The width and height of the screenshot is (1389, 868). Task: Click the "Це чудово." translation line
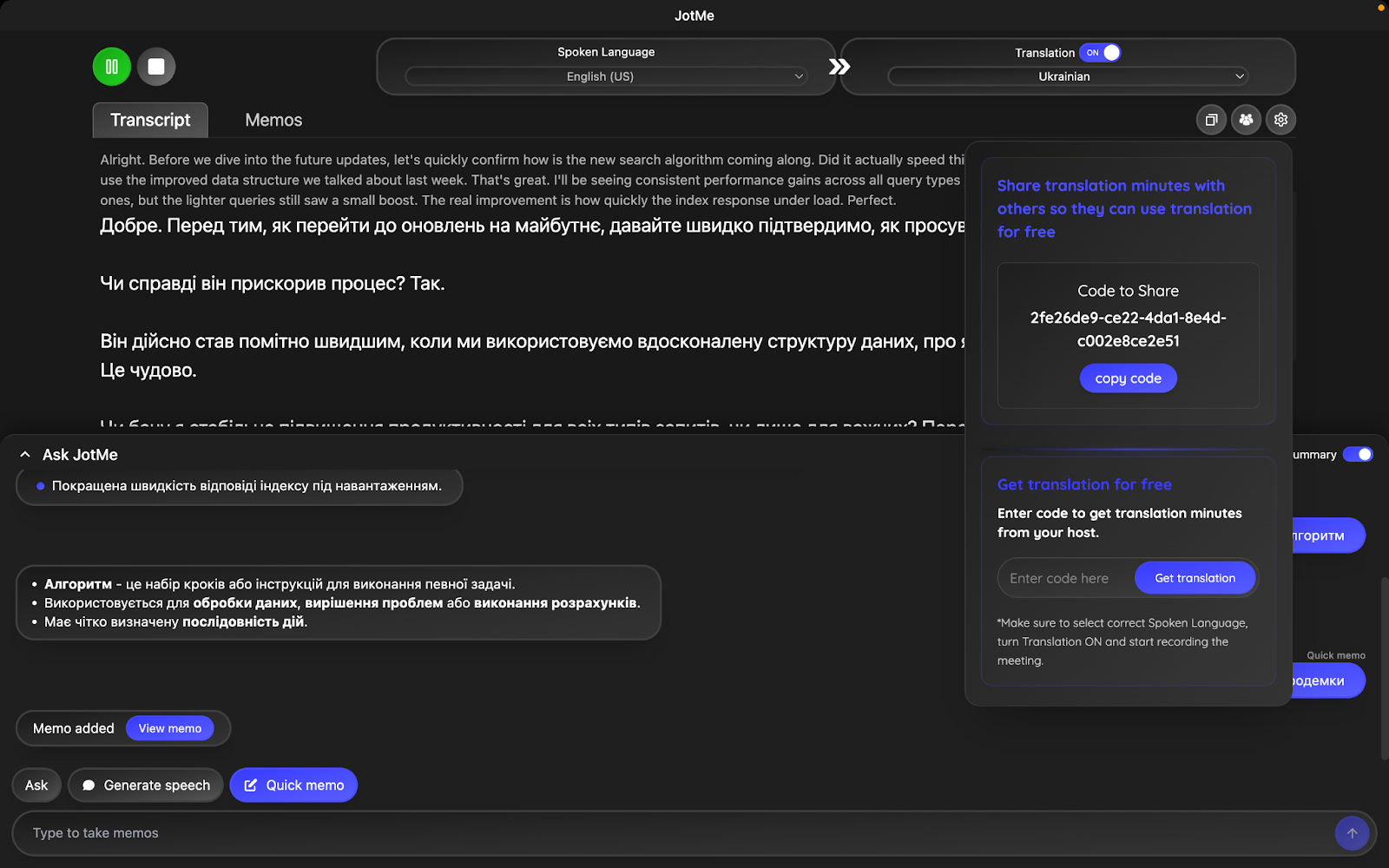coord(148,371)
